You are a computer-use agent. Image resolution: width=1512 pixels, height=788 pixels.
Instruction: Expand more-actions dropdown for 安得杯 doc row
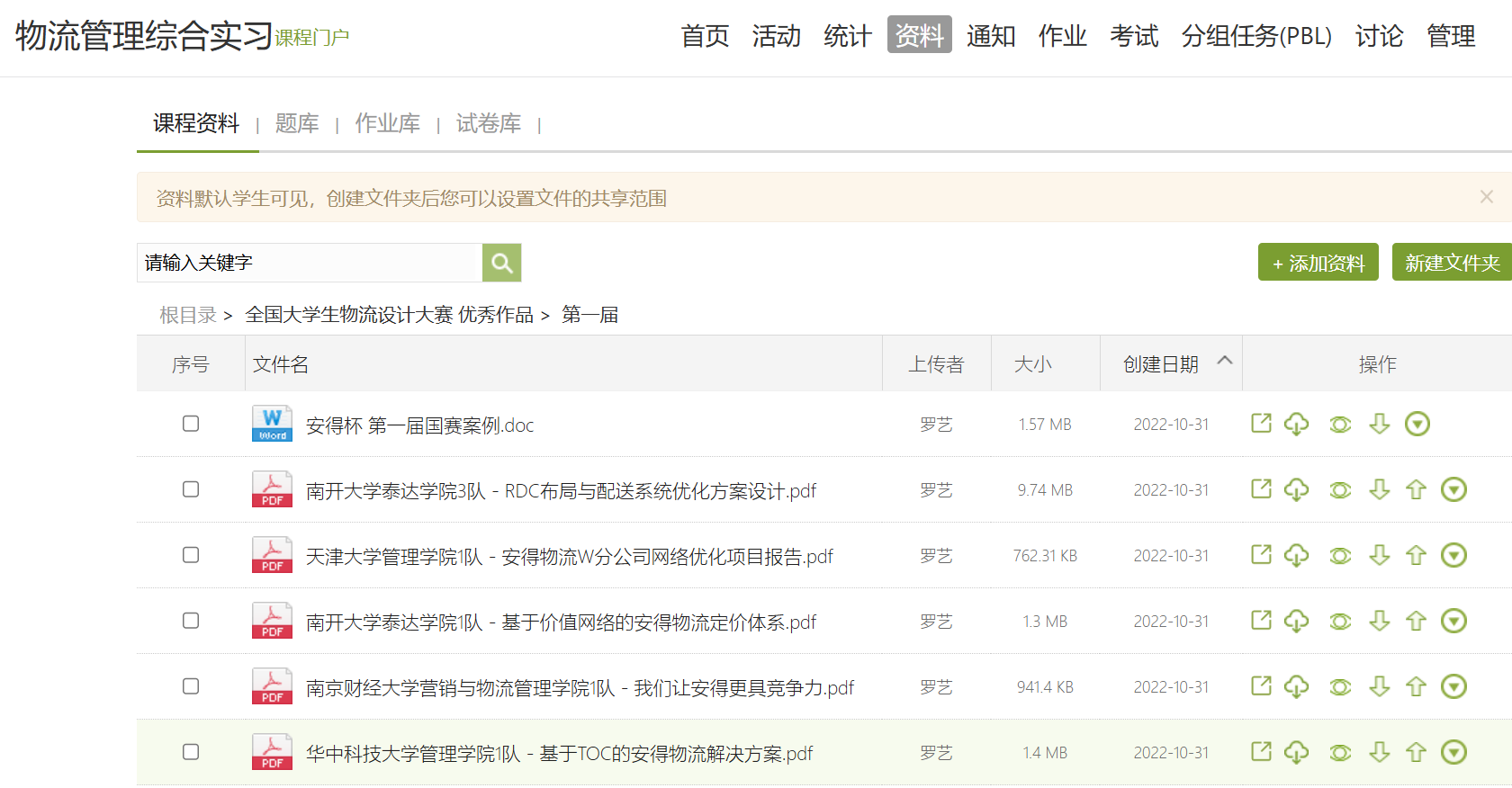[x=1417, y=424]
